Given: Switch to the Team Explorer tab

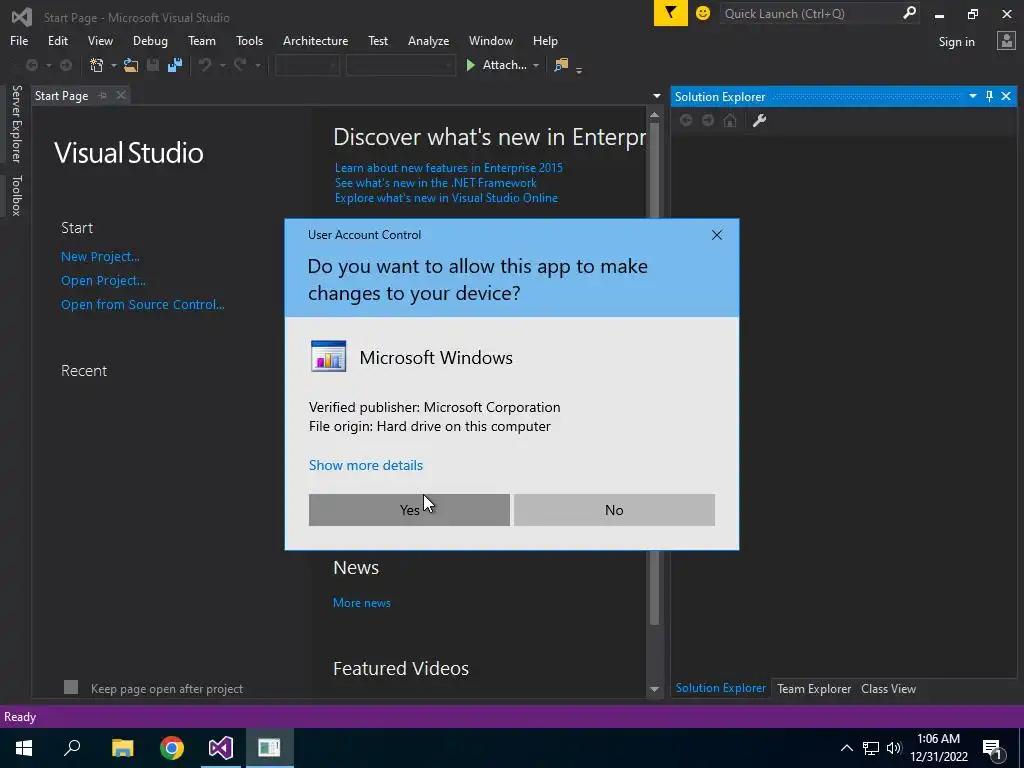Looking at the screenshot, I should [814, 688].
